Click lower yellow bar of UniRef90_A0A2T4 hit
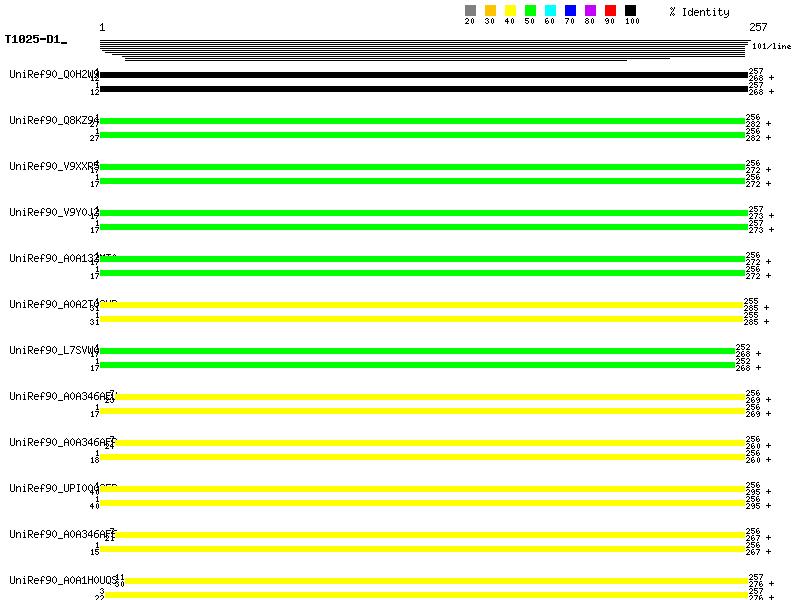 click(420, 319)
